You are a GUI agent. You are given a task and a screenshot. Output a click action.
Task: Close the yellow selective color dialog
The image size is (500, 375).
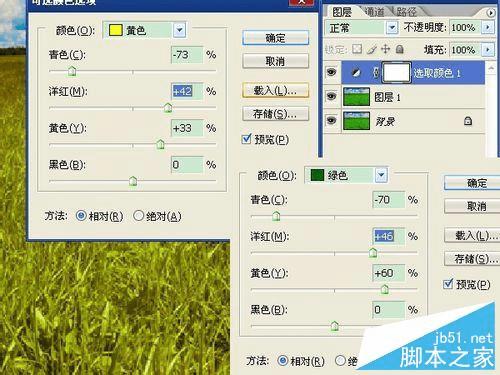tap(301, 2)
